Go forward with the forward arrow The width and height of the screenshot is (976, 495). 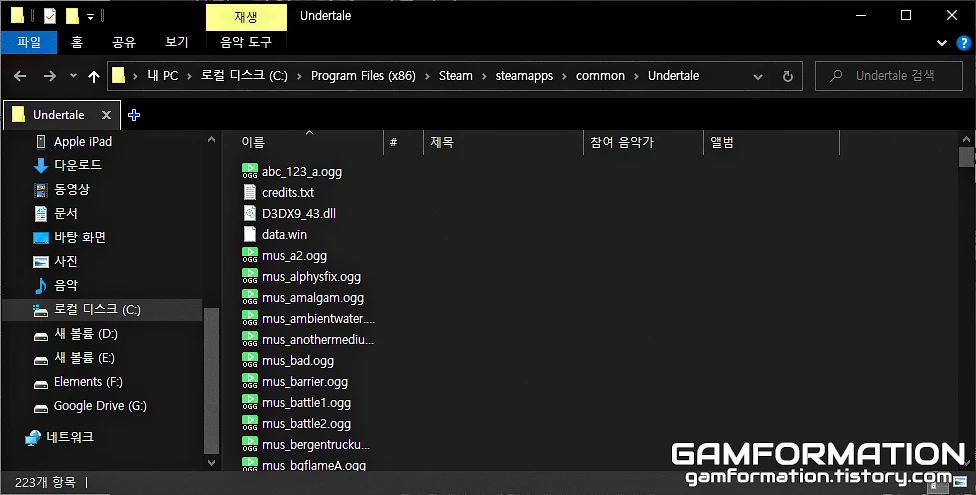[50, 76]
